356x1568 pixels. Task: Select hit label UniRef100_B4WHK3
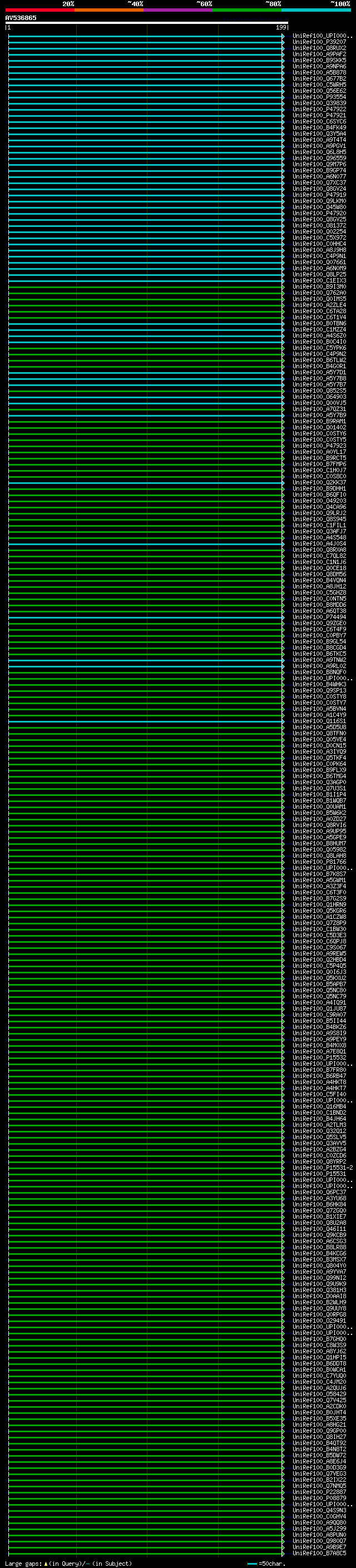(x=319, y=684)
